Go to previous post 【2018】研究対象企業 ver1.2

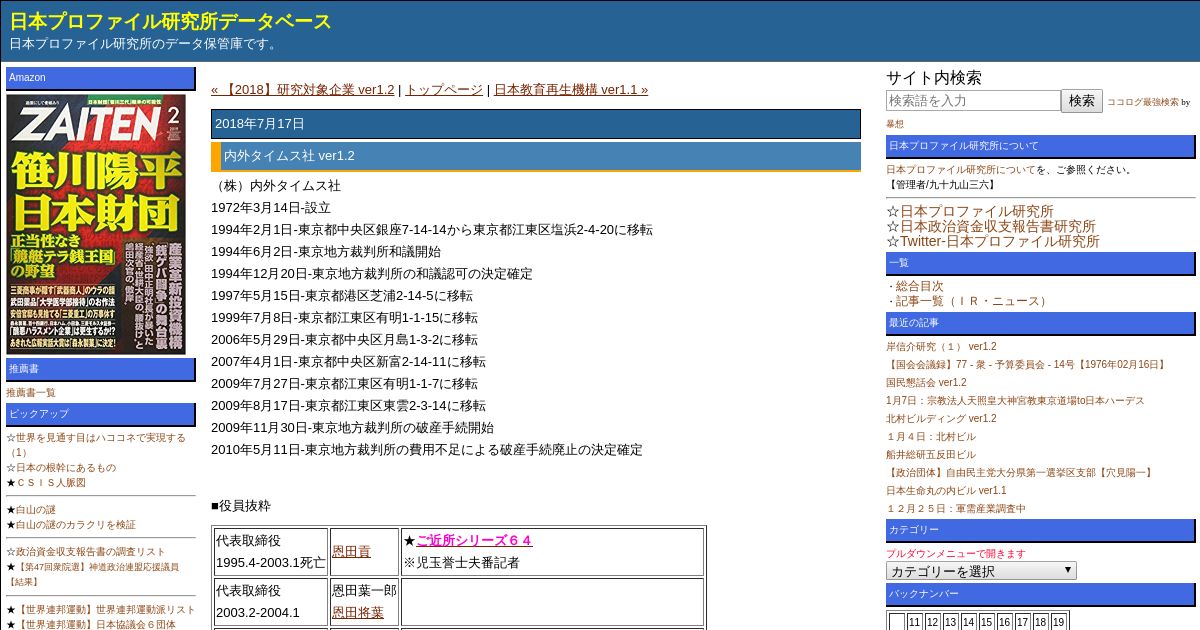coord(302,89)
